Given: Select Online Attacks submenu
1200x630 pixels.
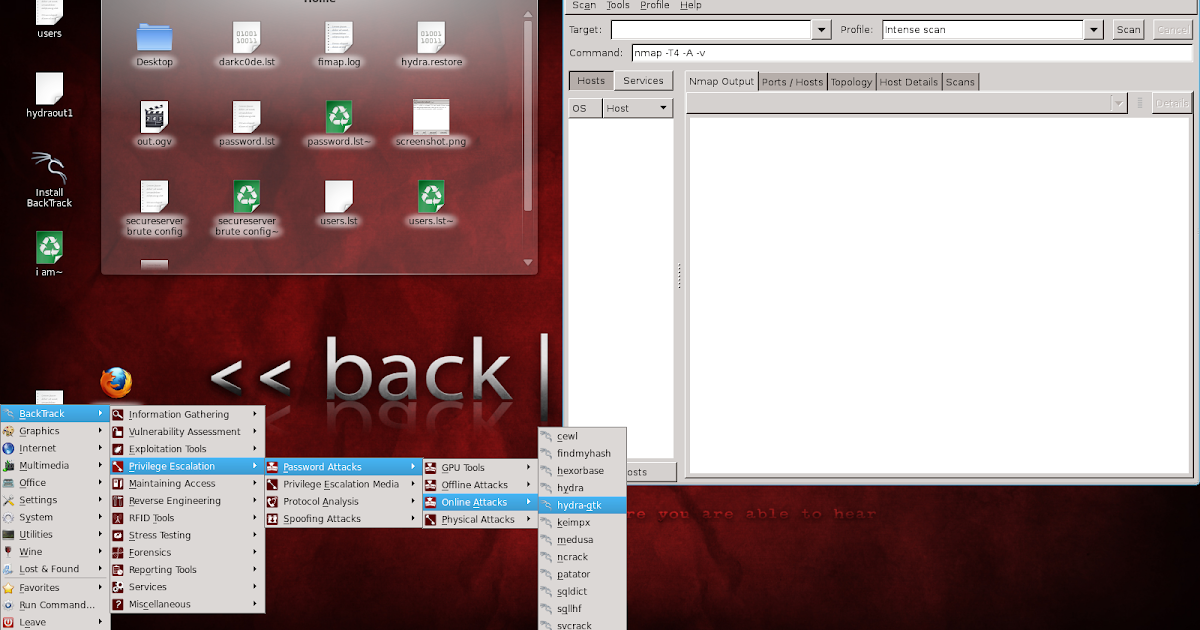Looking at the screenshot, I should 480,502.
